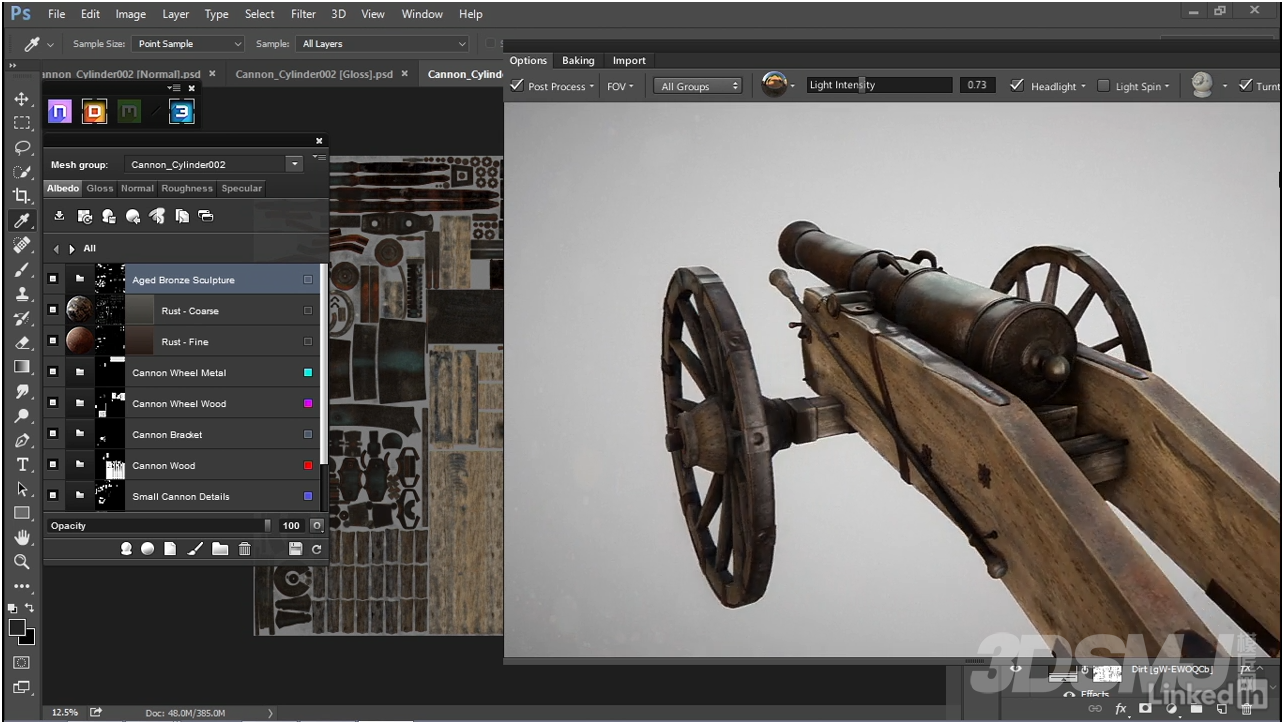
Task: Toggle visibility box of Small Cannon Details
Action: pyautogui.click(x=53, y=497)
